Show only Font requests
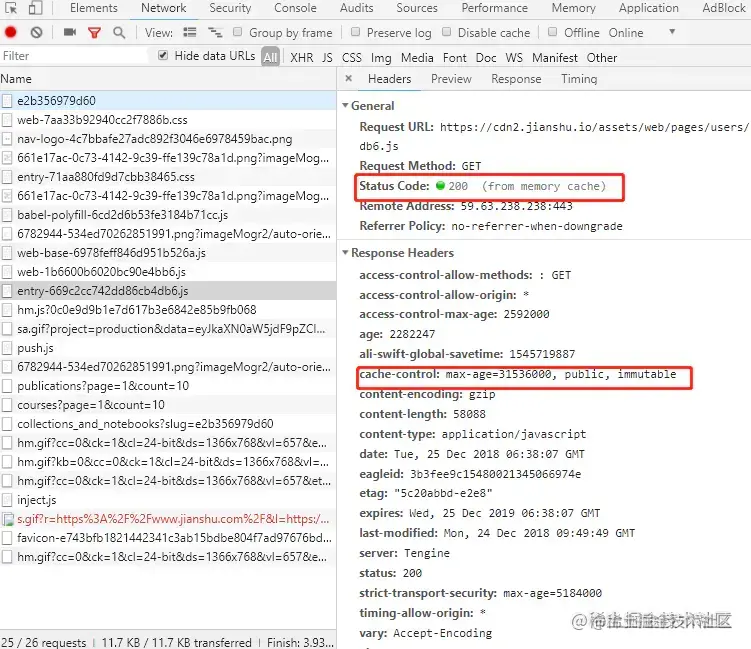This screenshot has height=649, width=751. click(455, 57)
